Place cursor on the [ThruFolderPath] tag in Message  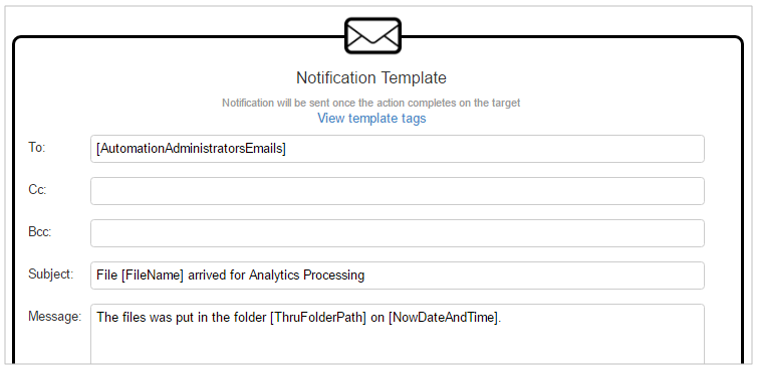(x=318, y=318)
